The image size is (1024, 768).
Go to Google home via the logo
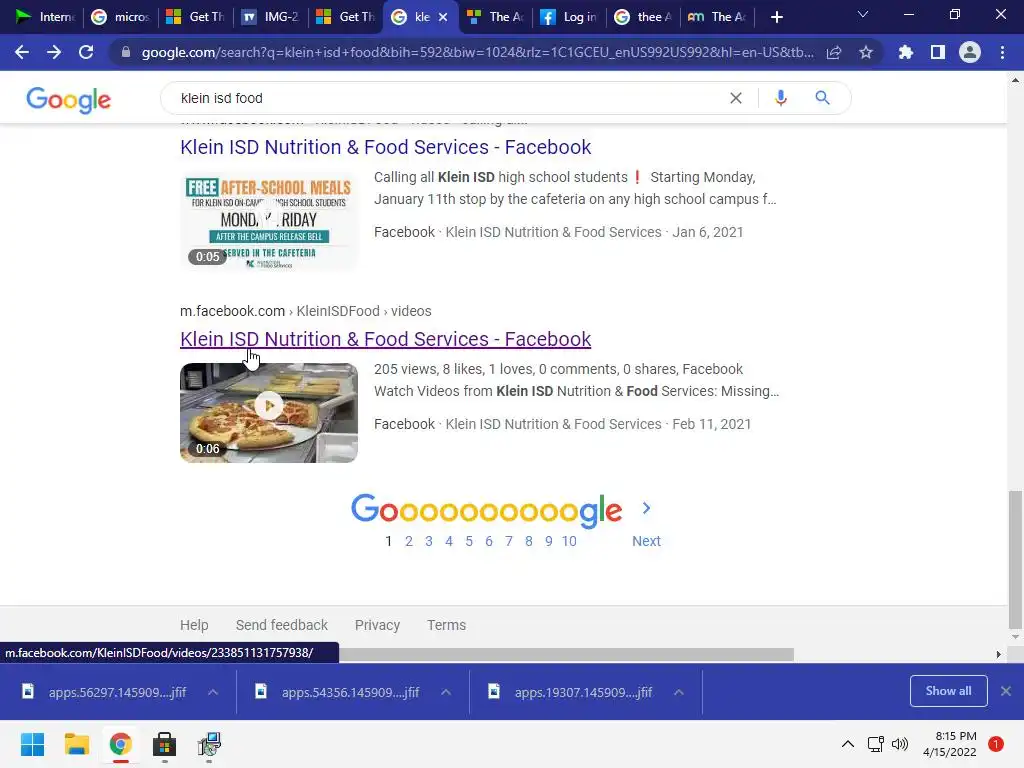point(69,100)
